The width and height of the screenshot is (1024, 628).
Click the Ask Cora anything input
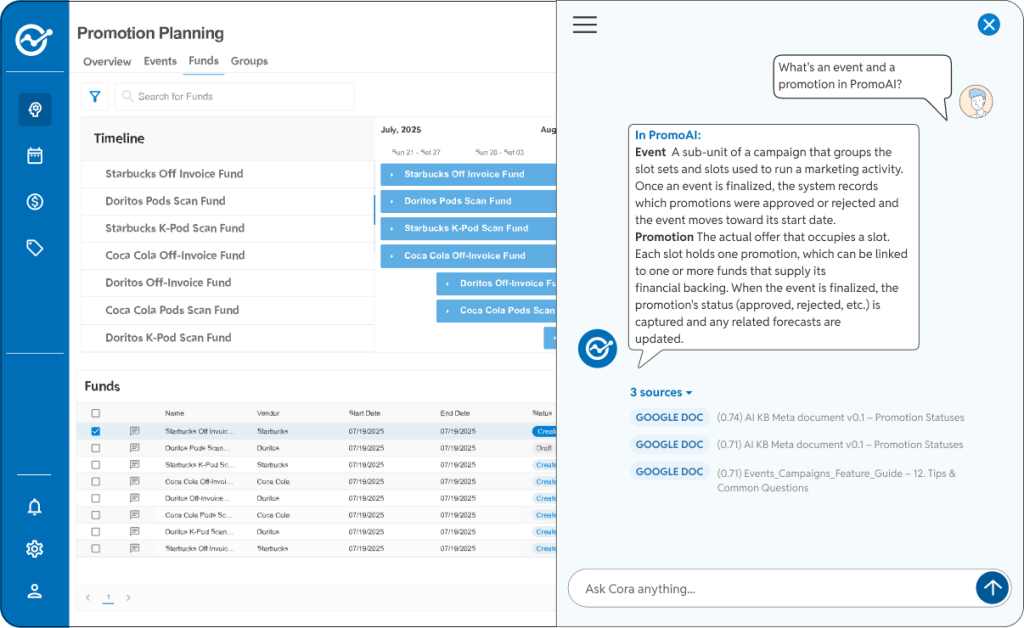point(772,588)
